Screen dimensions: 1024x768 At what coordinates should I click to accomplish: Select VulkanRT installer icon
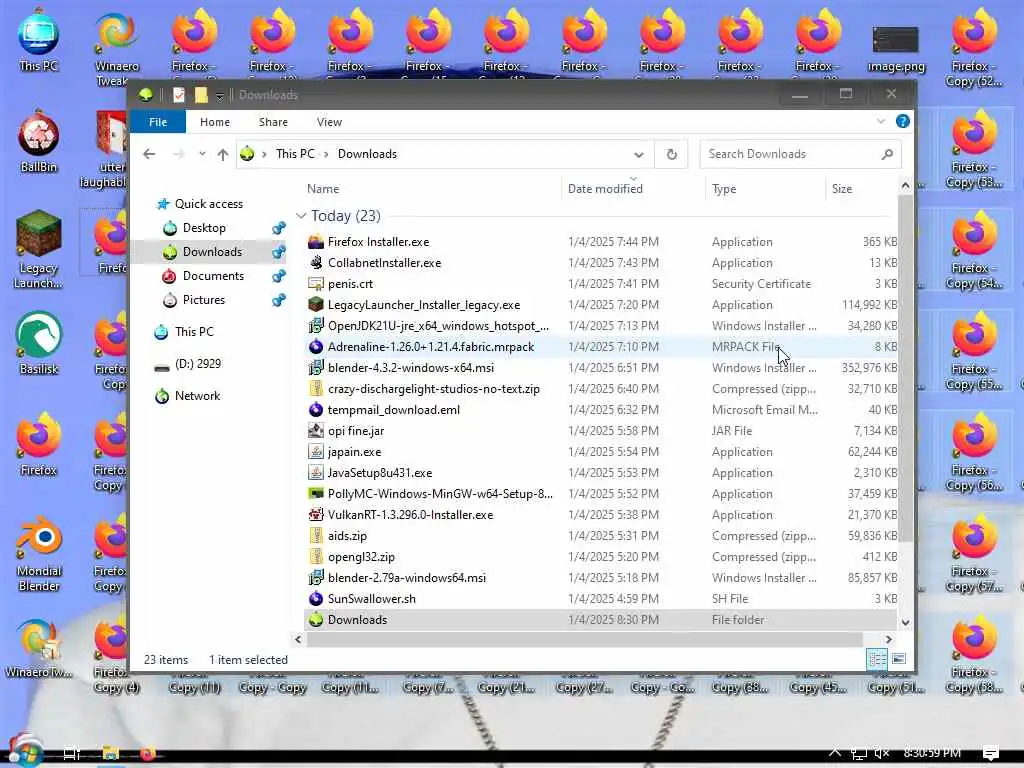coord(316,515)
